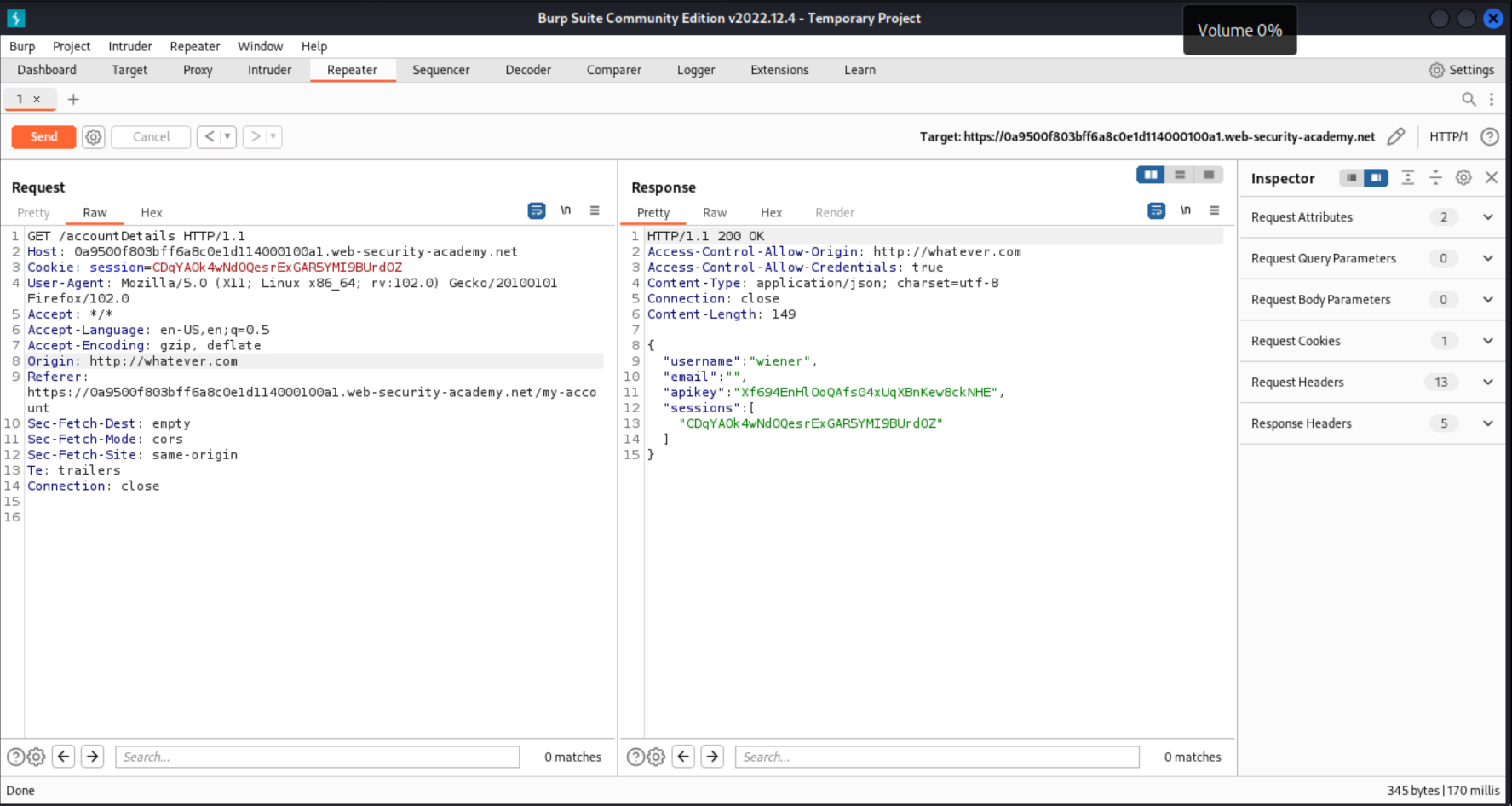Open response editor hamburger menu

pyautogui.click(x=1215, y=210)
